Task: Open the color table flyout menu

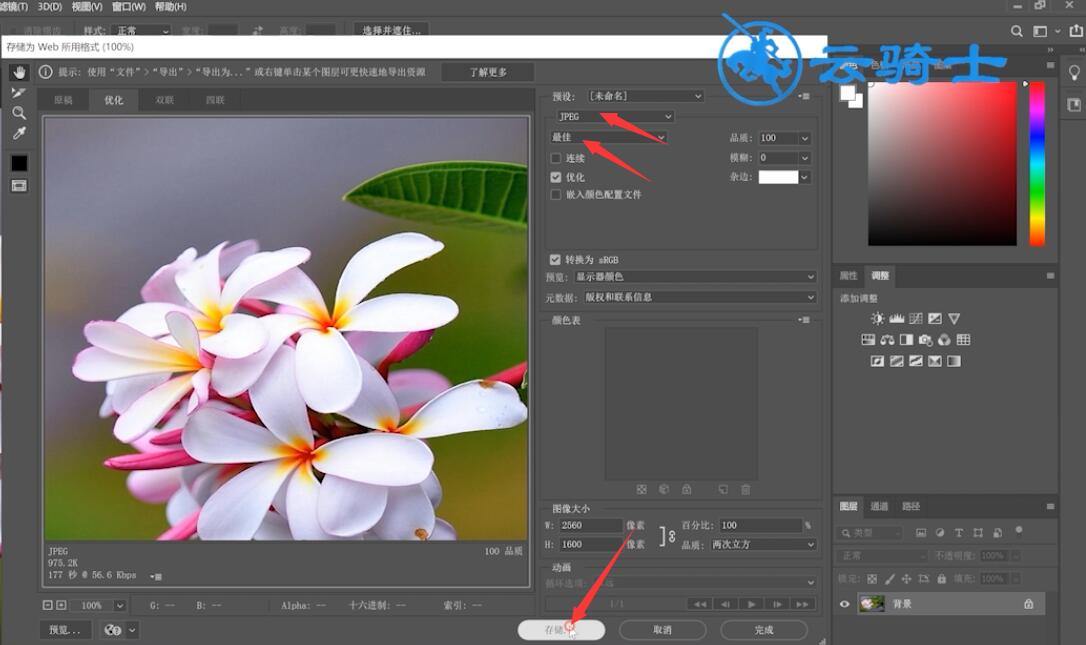Action: [804, 320]
